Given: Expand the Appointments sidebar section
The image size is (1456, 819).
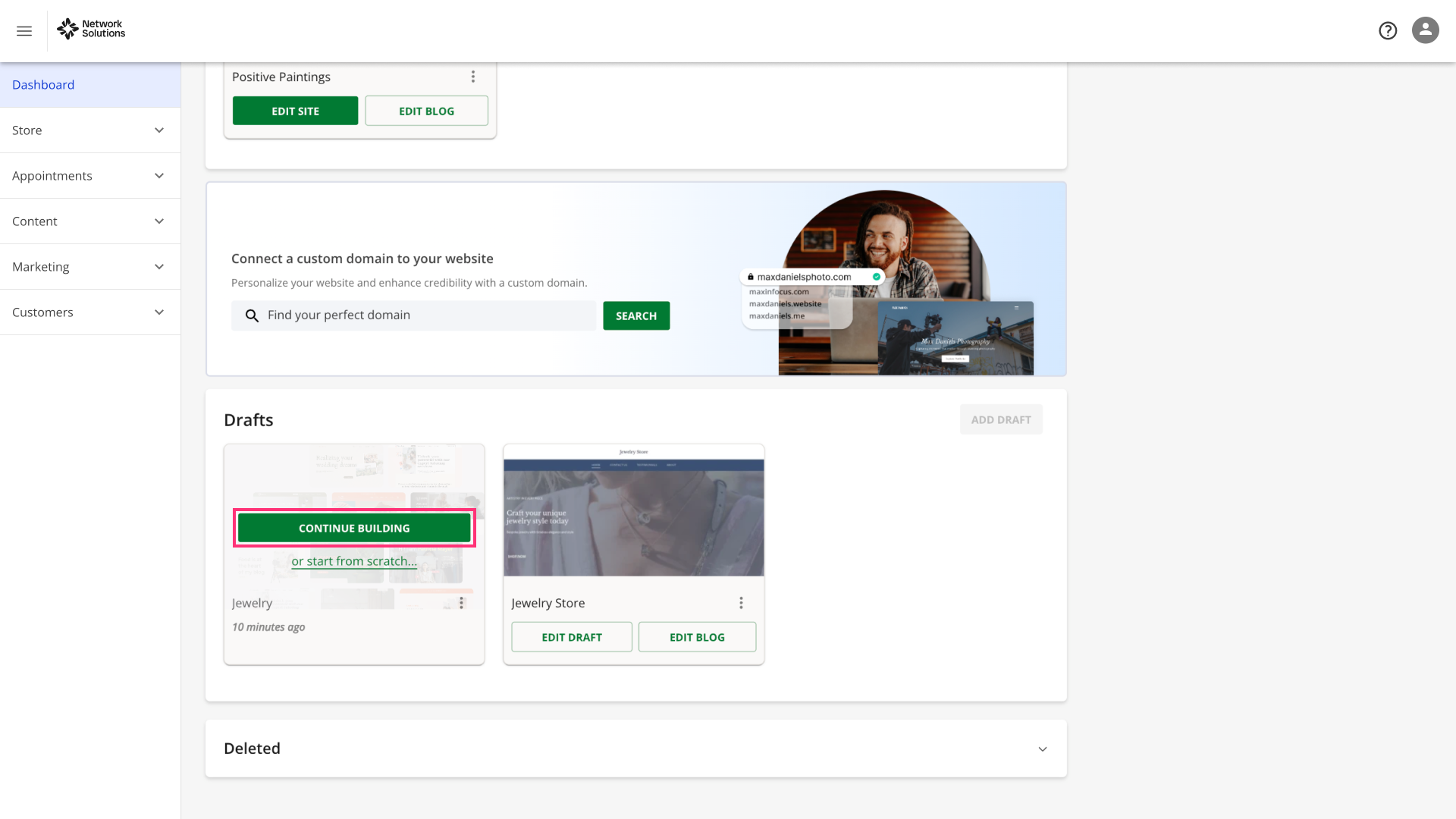Looking at the screenshot, I should 89,176.
